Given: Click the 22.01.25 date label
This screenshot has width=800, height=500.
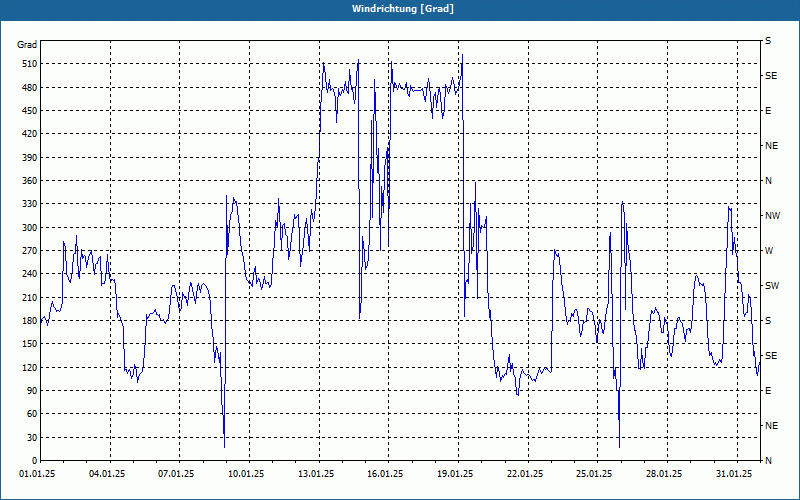Looking at the screenshot, I should point(524,474).
